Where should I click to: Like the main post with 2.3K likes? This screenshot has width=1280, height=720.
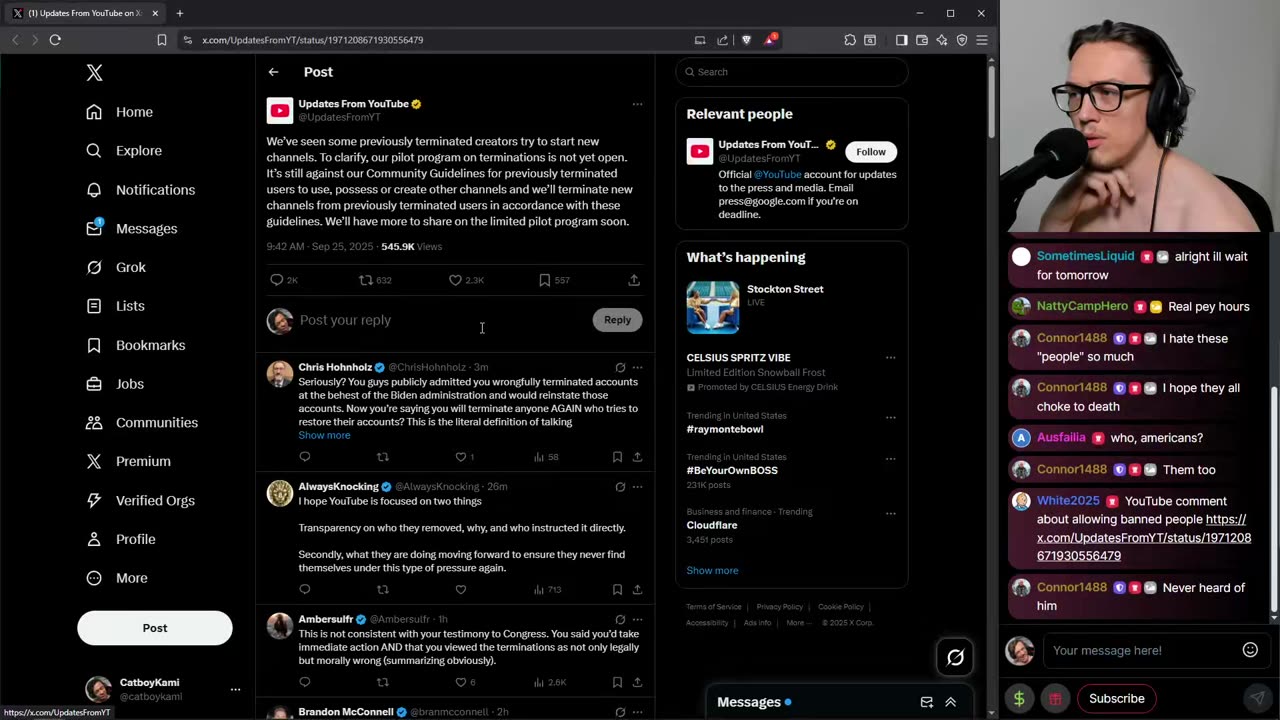coord(455,280)
